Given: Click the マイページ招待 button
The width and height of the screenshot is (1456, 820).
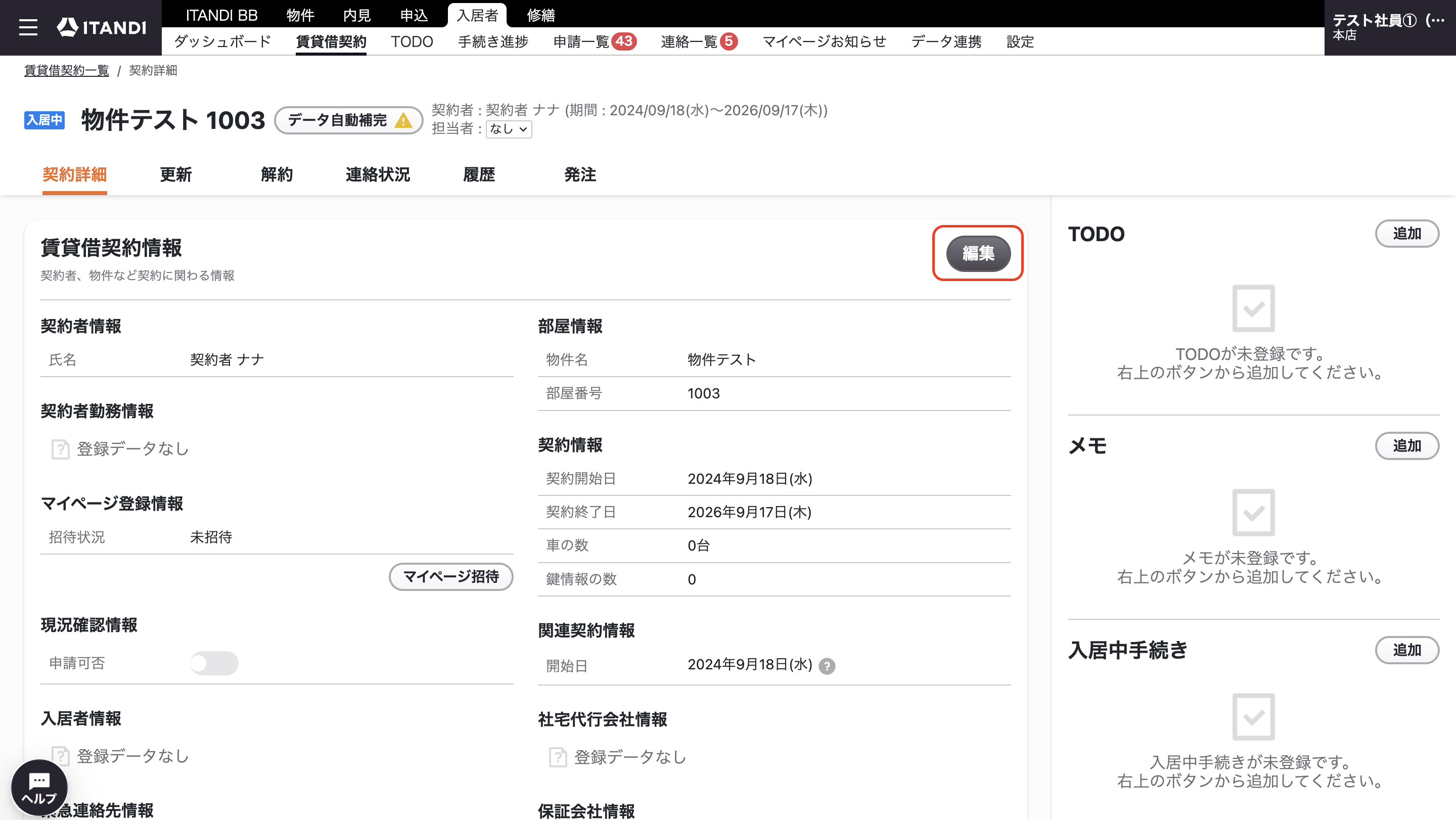Looking at the screenshot, I should click(x=450, y=576).
